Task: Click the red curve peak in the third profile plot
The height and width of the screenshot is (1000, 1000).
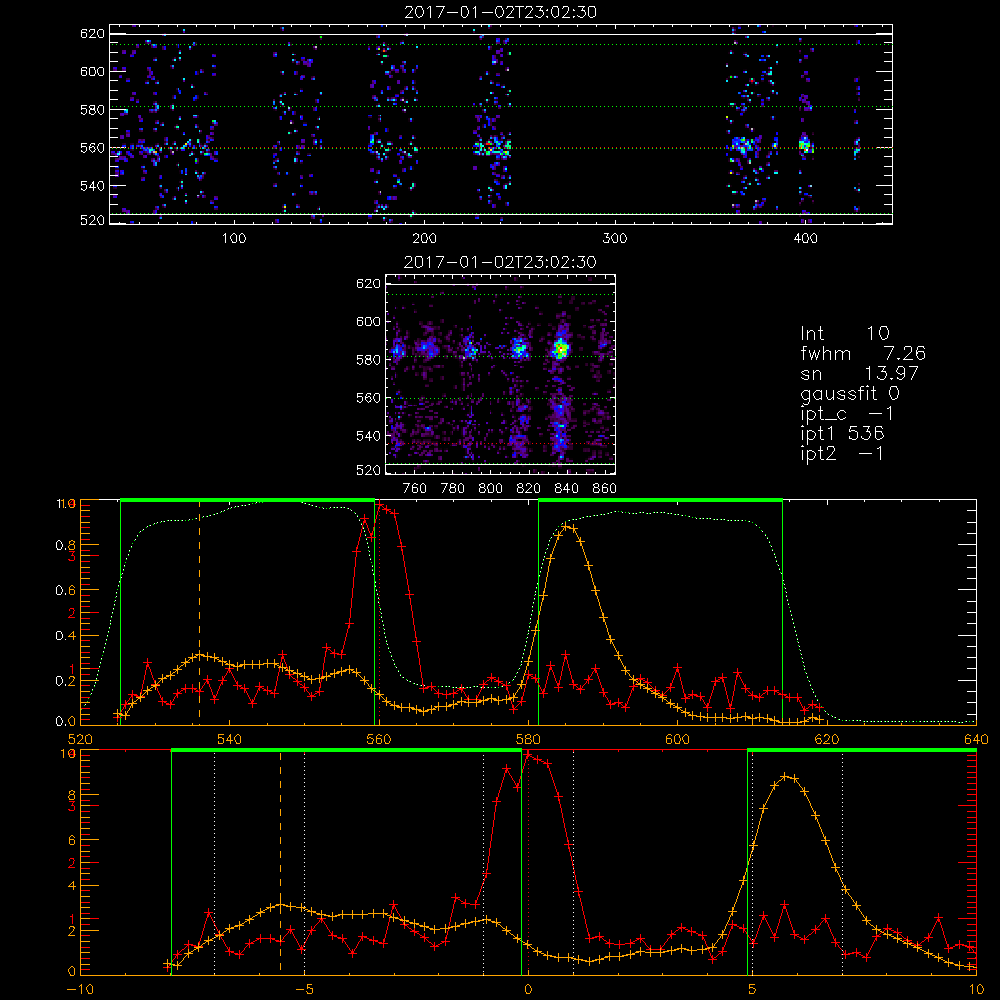Action: (380, 504)
